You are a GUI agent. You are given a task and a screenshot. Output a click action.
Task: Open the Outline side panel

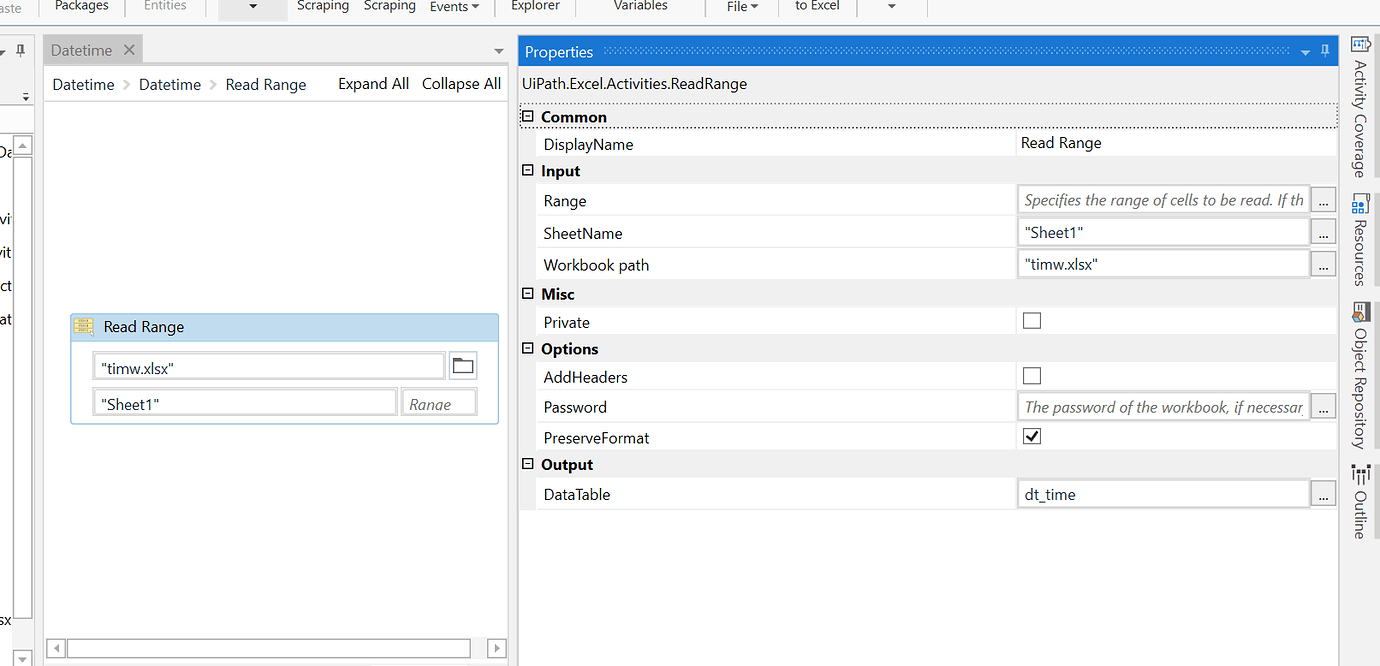(1360, 502)
